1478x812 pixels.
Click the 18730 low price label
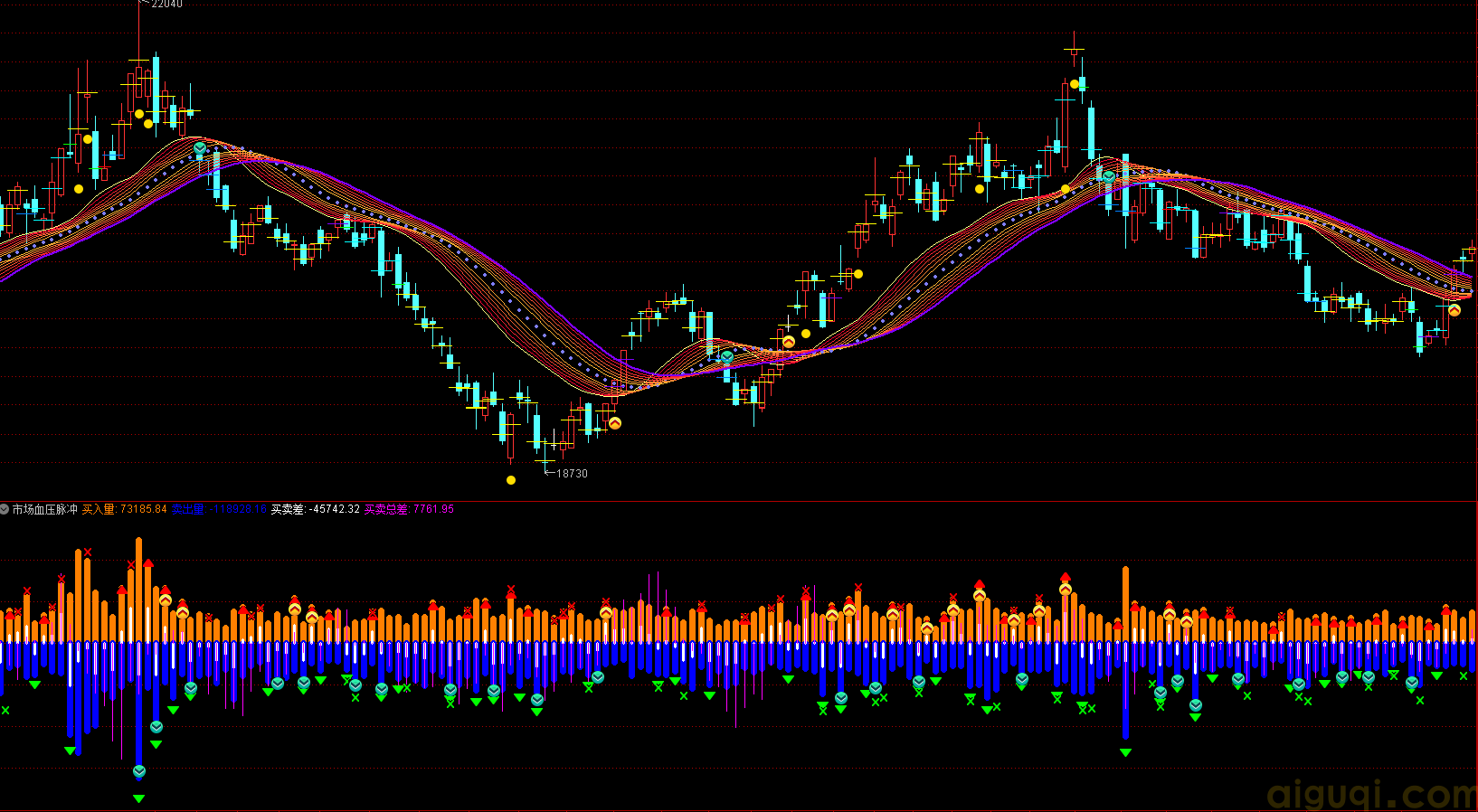pos(572,473)
